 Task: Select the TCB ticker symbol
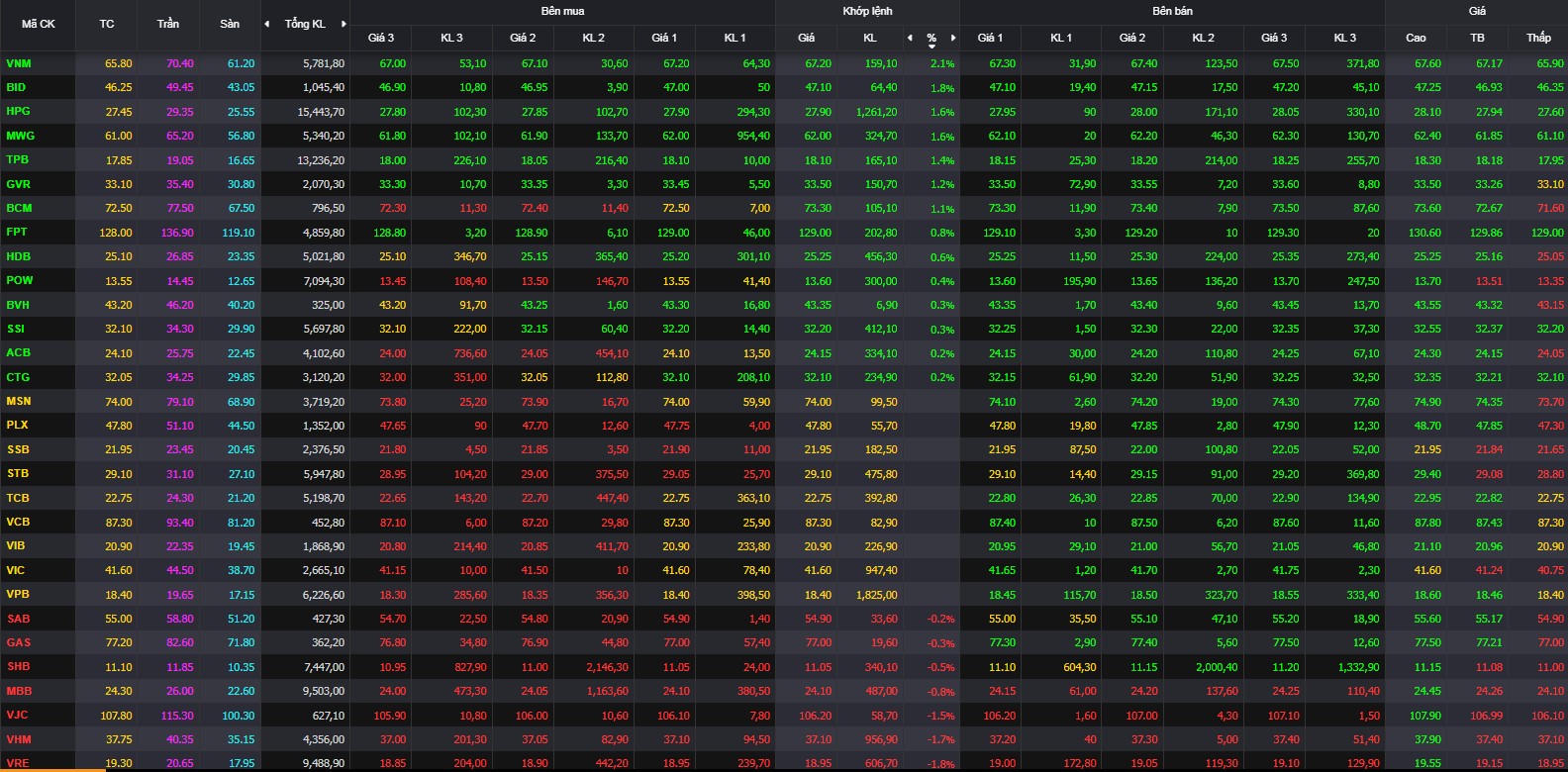tap(18, 498)
